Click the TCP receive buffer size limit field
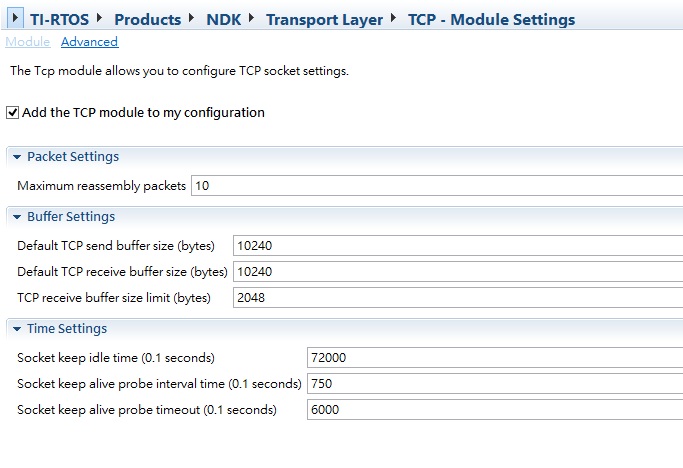Screen dimensions: 683x468 click(x=458, y=298)
